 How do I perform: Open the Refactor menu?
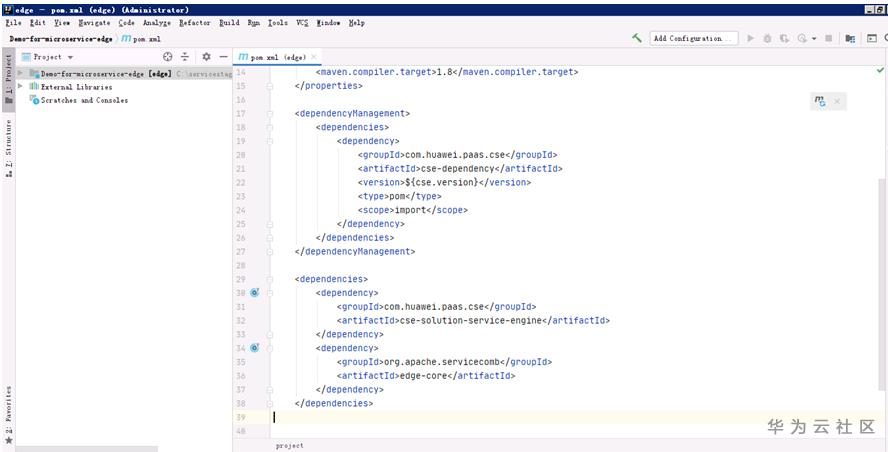click(x=195, y=23)
